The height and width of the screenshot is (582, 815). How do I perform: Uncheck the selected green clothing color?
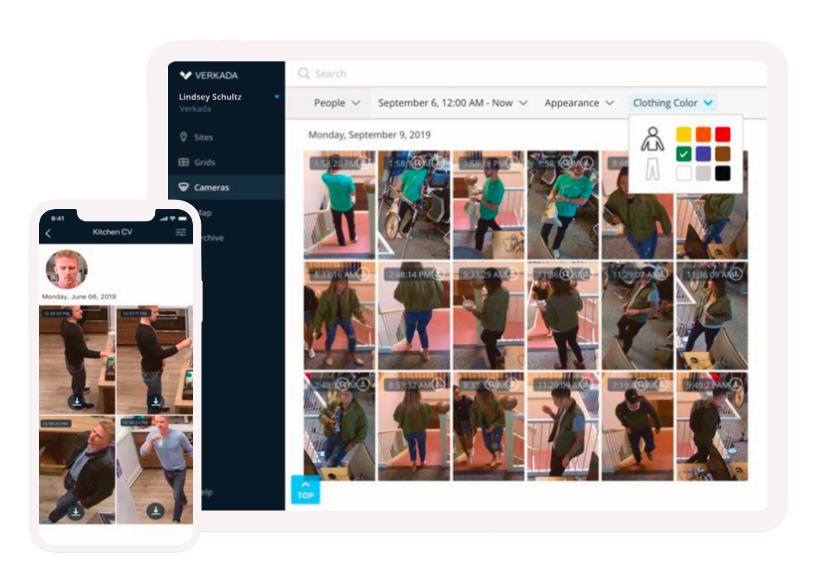point(683,154)
